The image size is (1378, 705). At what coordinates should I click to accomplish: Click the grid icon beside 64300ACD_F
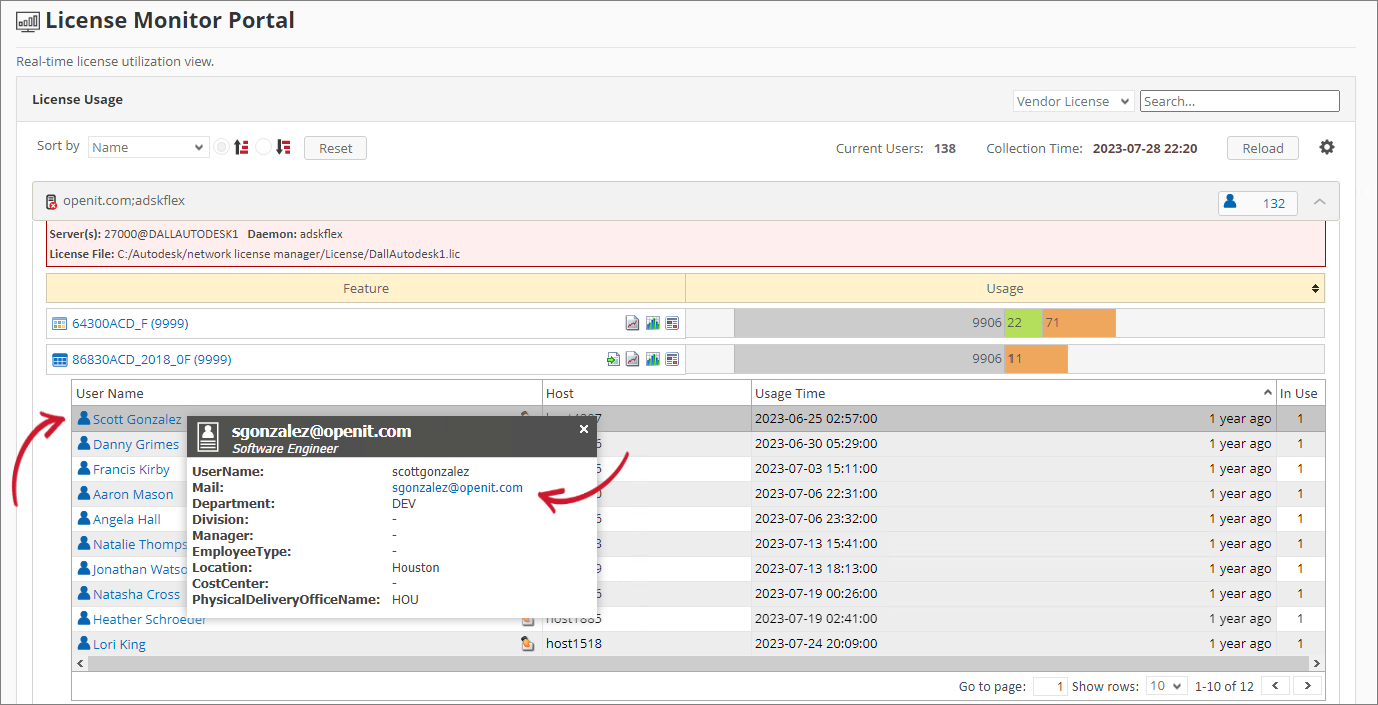pyautogui.click(x=59, y=323)
